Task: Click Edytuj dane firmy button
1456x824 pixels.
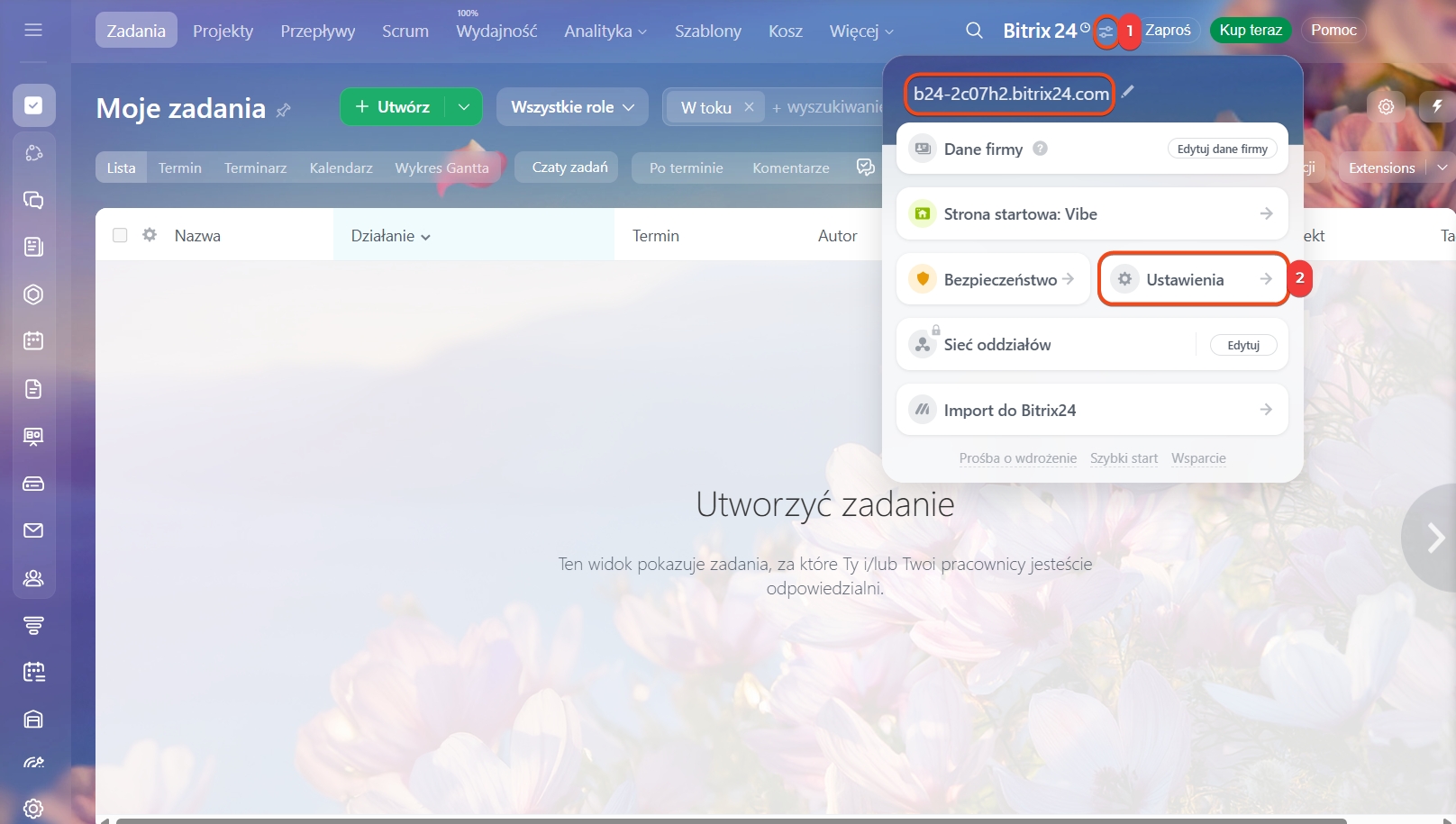Action: pos(1222,149)
